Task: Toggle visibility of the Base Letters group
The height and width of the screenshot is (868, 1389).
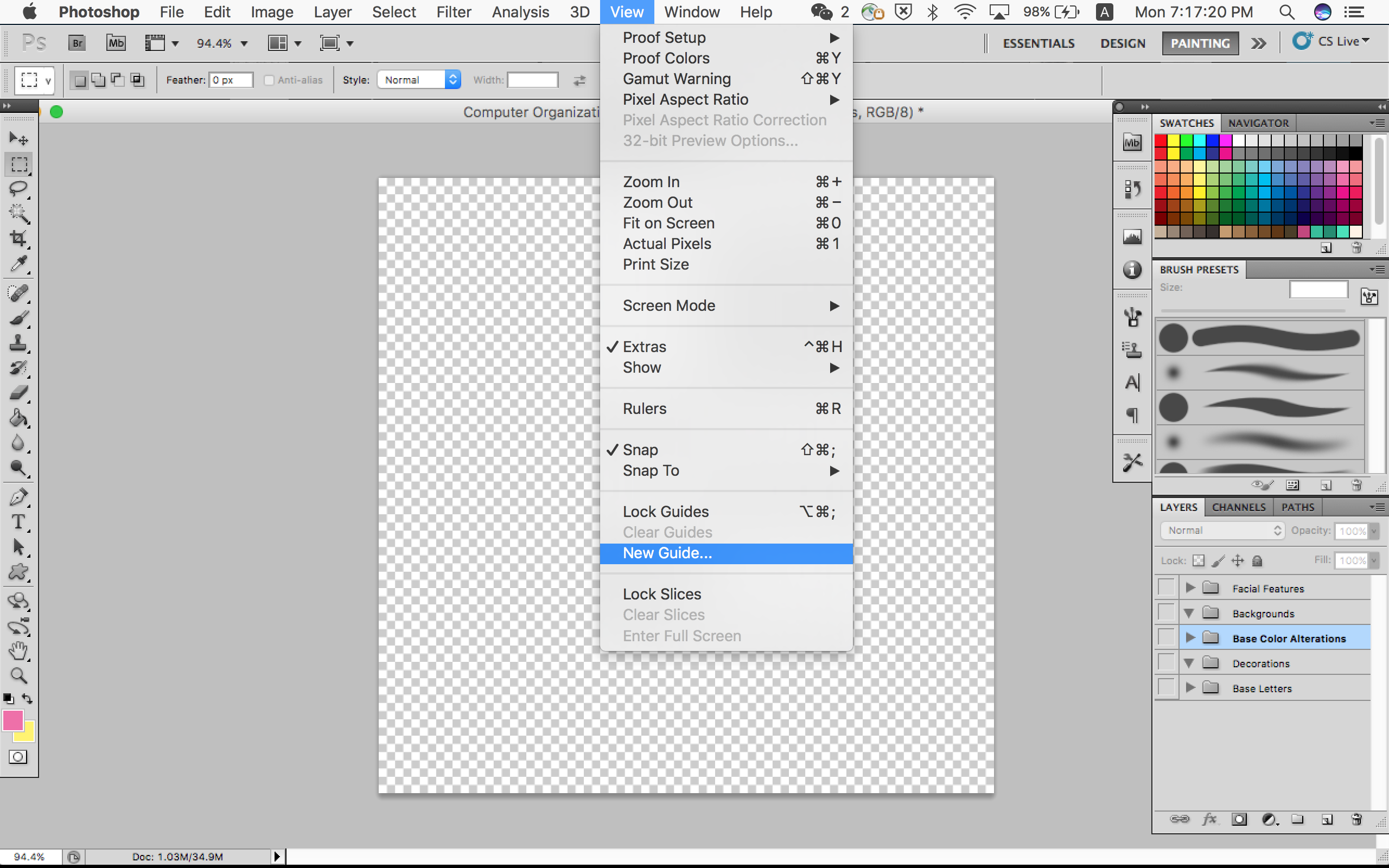Action: click(1167, 687)
